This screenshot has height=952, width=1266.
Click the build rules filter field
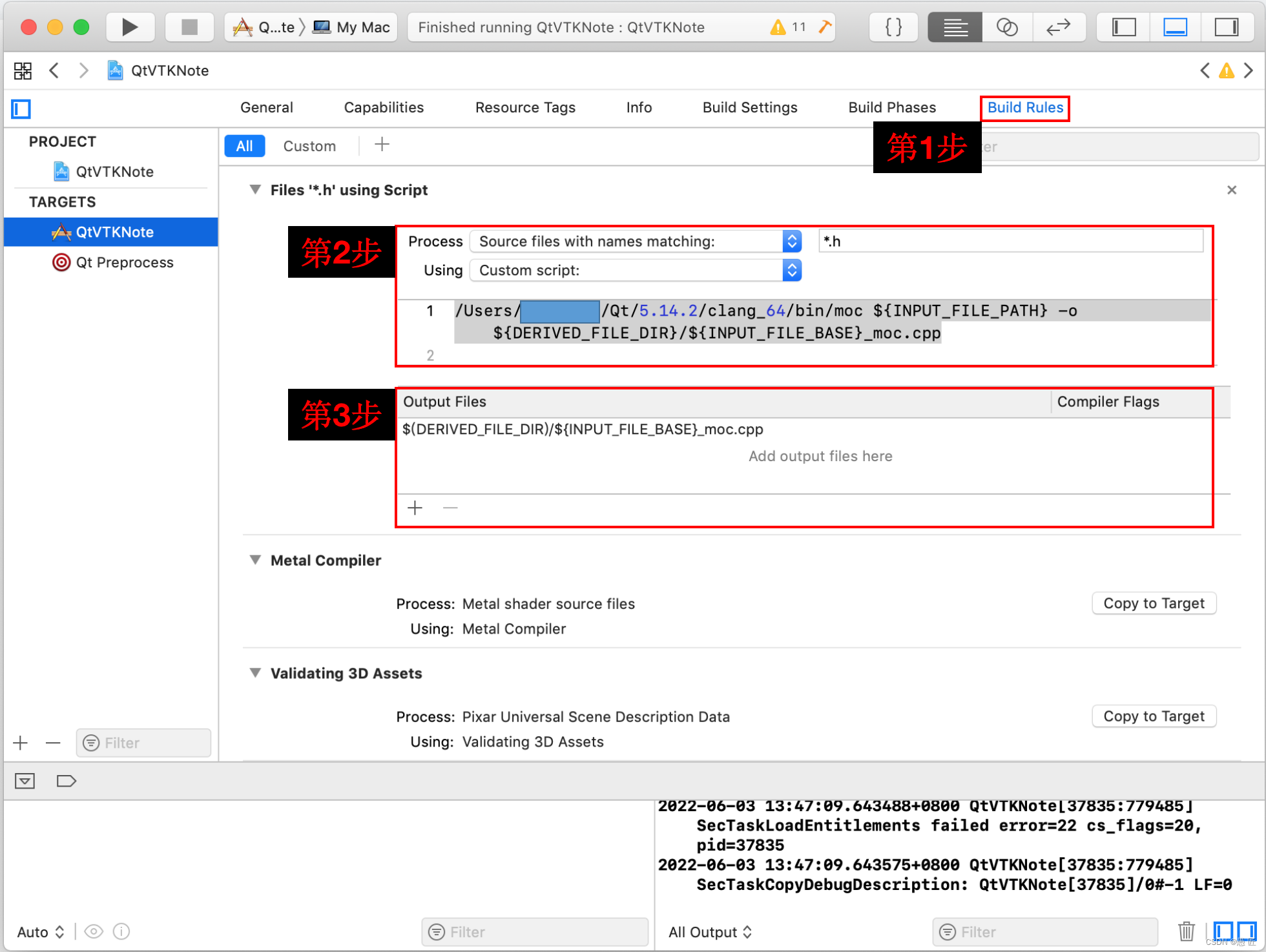[1120, 147]
